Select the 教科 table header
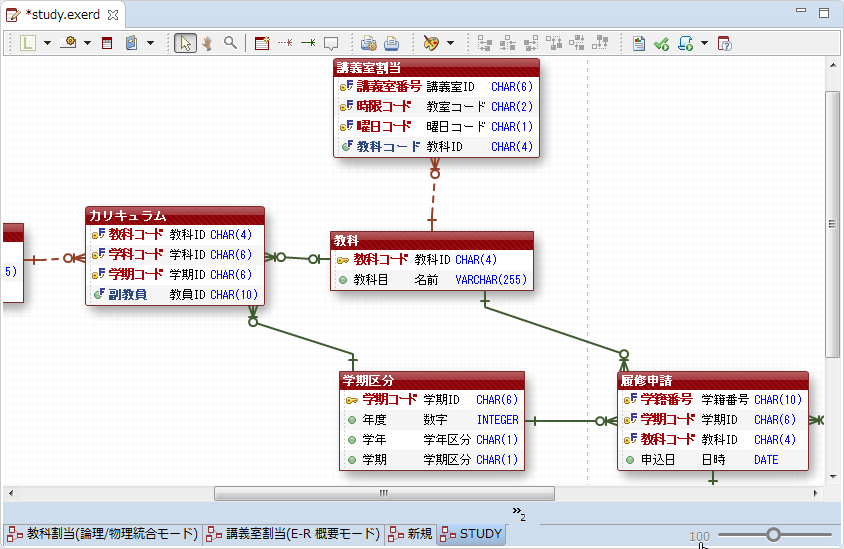 [x=432, y=241]
